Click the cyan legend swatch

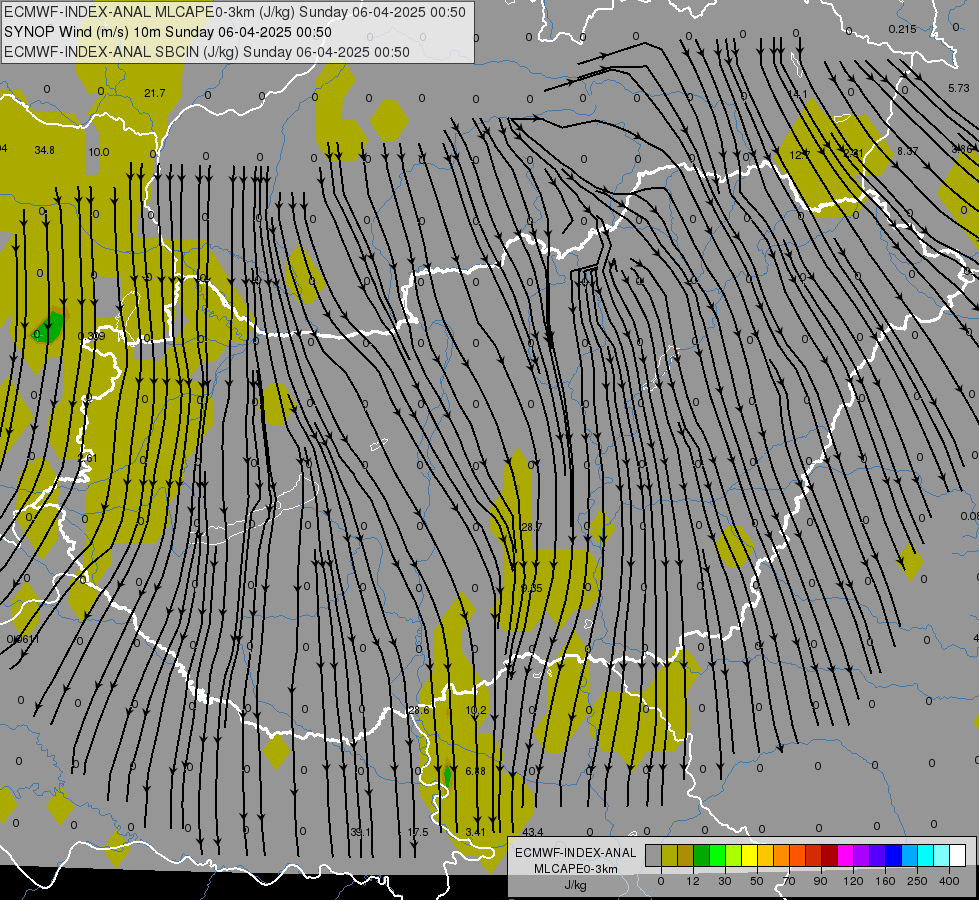(925, 855)
